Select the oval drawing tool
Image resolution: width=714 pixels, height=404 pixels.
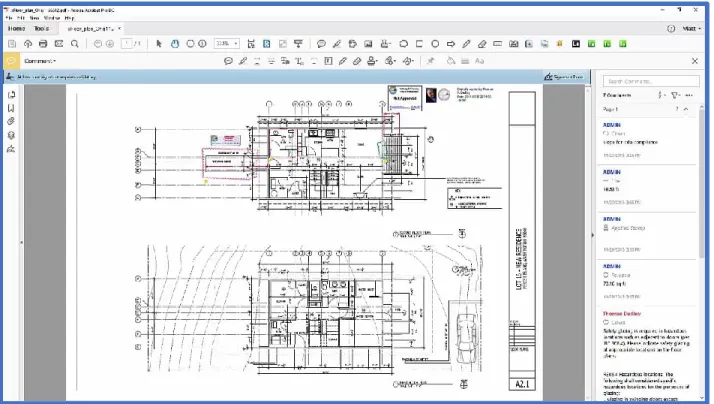(435, 44)
